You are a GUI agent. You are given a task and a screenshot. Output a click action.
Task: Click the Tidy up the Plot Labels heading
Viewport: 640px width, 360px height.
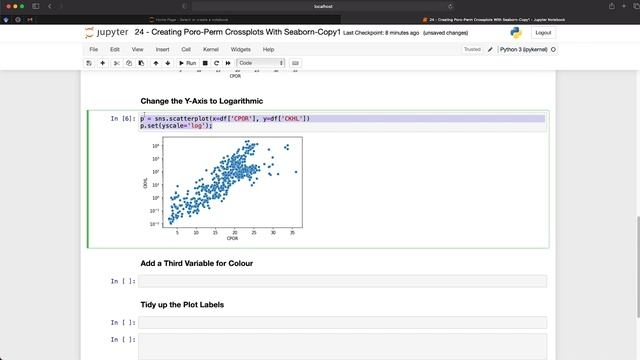pos(182,304)
